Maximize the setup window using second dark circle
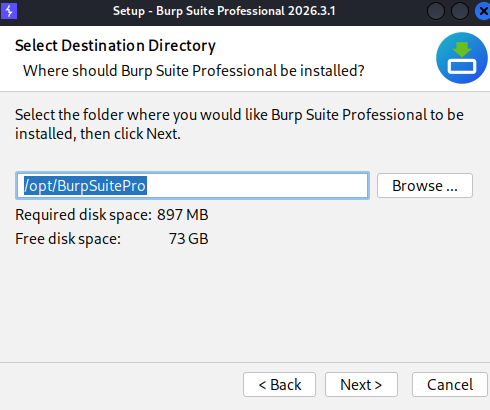Screen dimensions: 490x410 460,11
